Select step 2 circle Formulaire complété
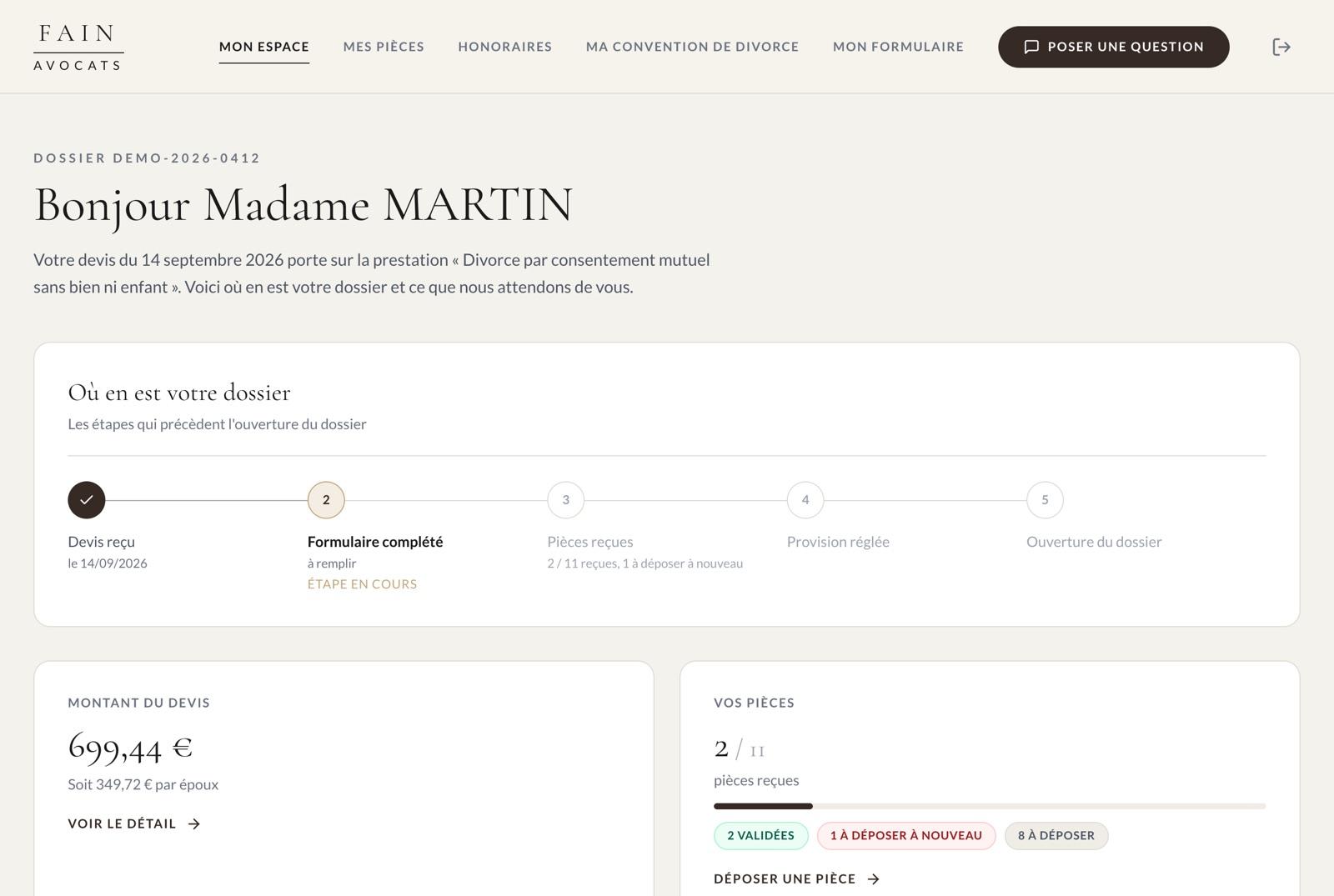 [x=326, y=500]
